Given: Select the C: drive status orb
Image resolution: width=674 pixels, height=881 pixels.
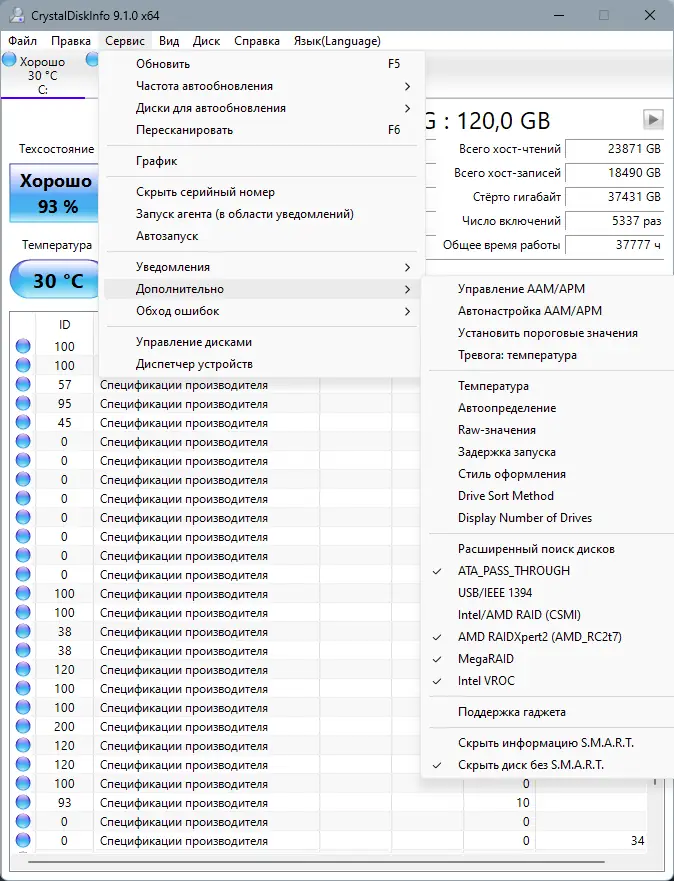Looking at the screenshot, I should [x=10, y=61].
